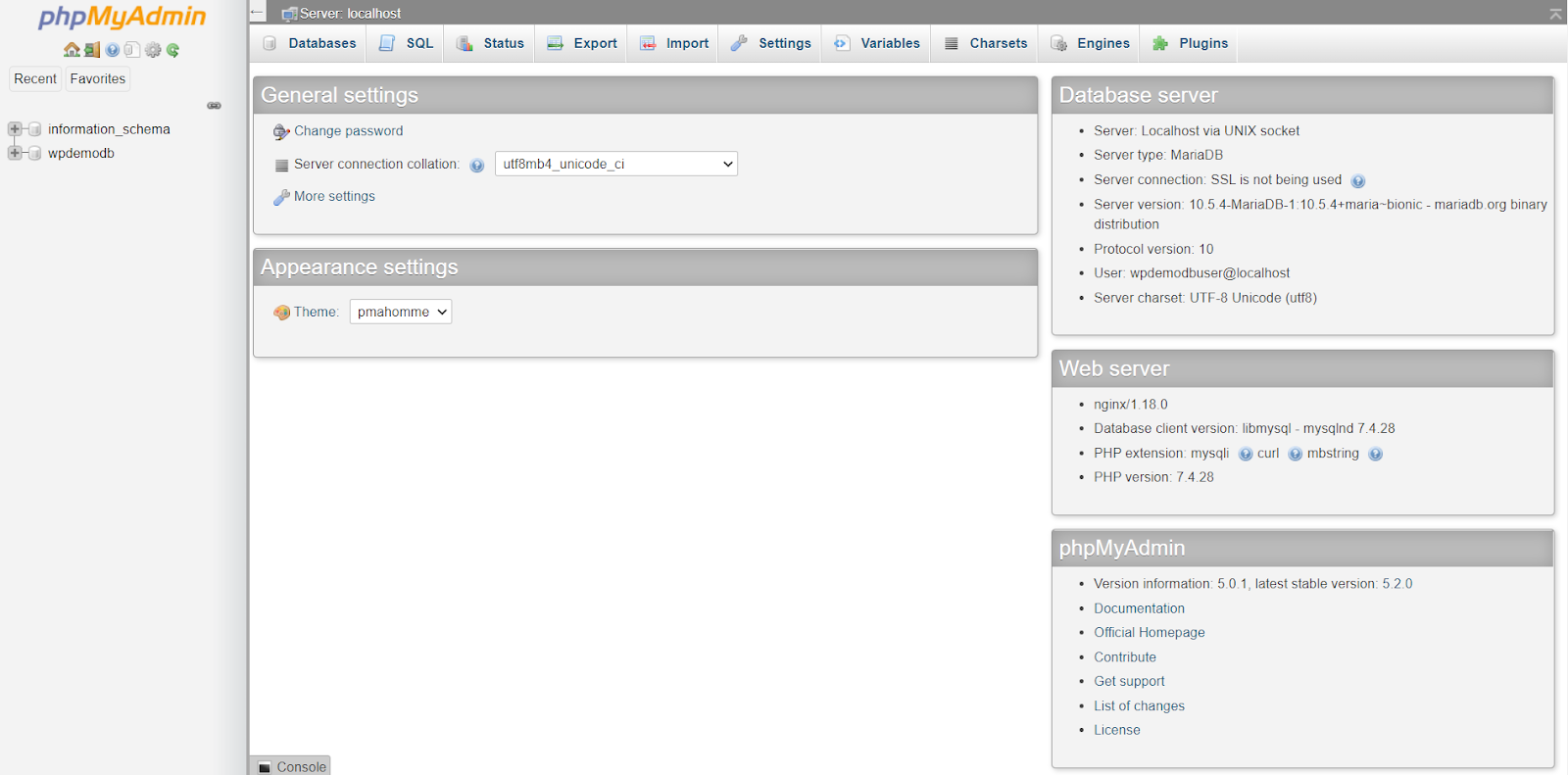Click the information_schema database cylinder icon

tap(34, 129)
